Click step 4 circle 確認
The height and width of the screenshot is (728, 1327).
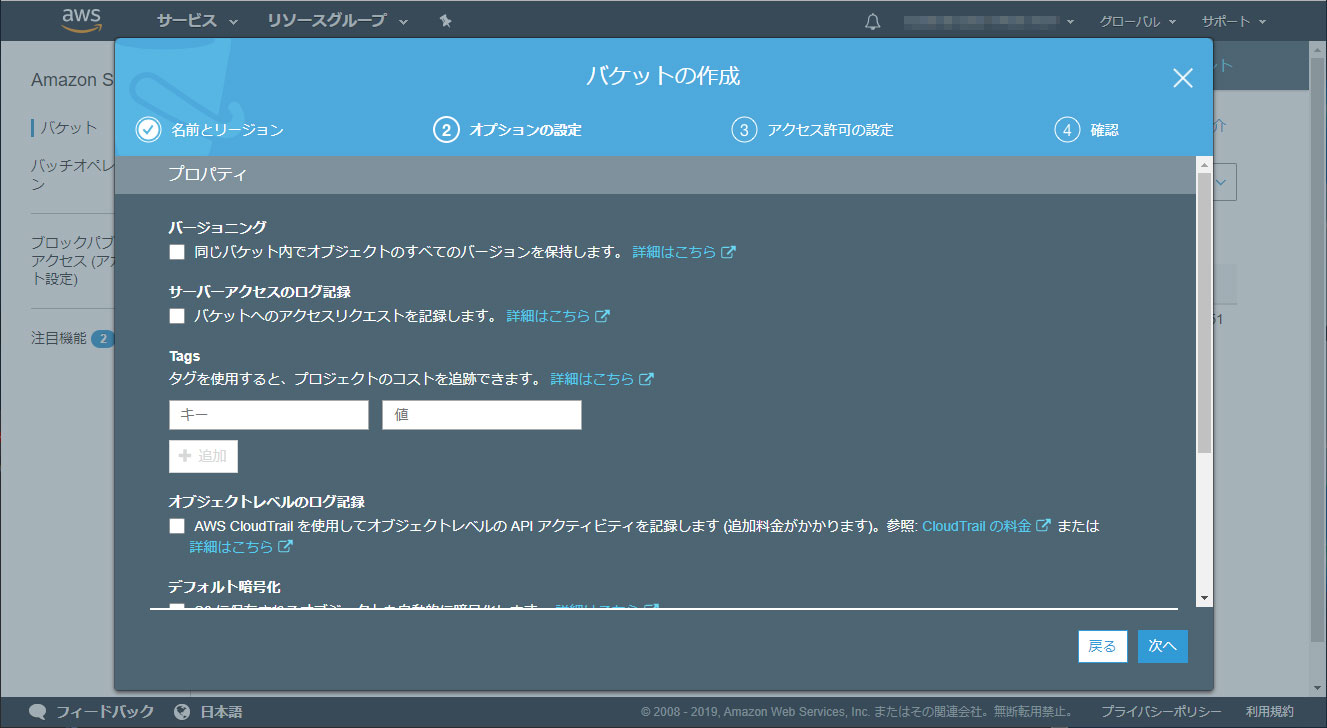(1067, 130)
